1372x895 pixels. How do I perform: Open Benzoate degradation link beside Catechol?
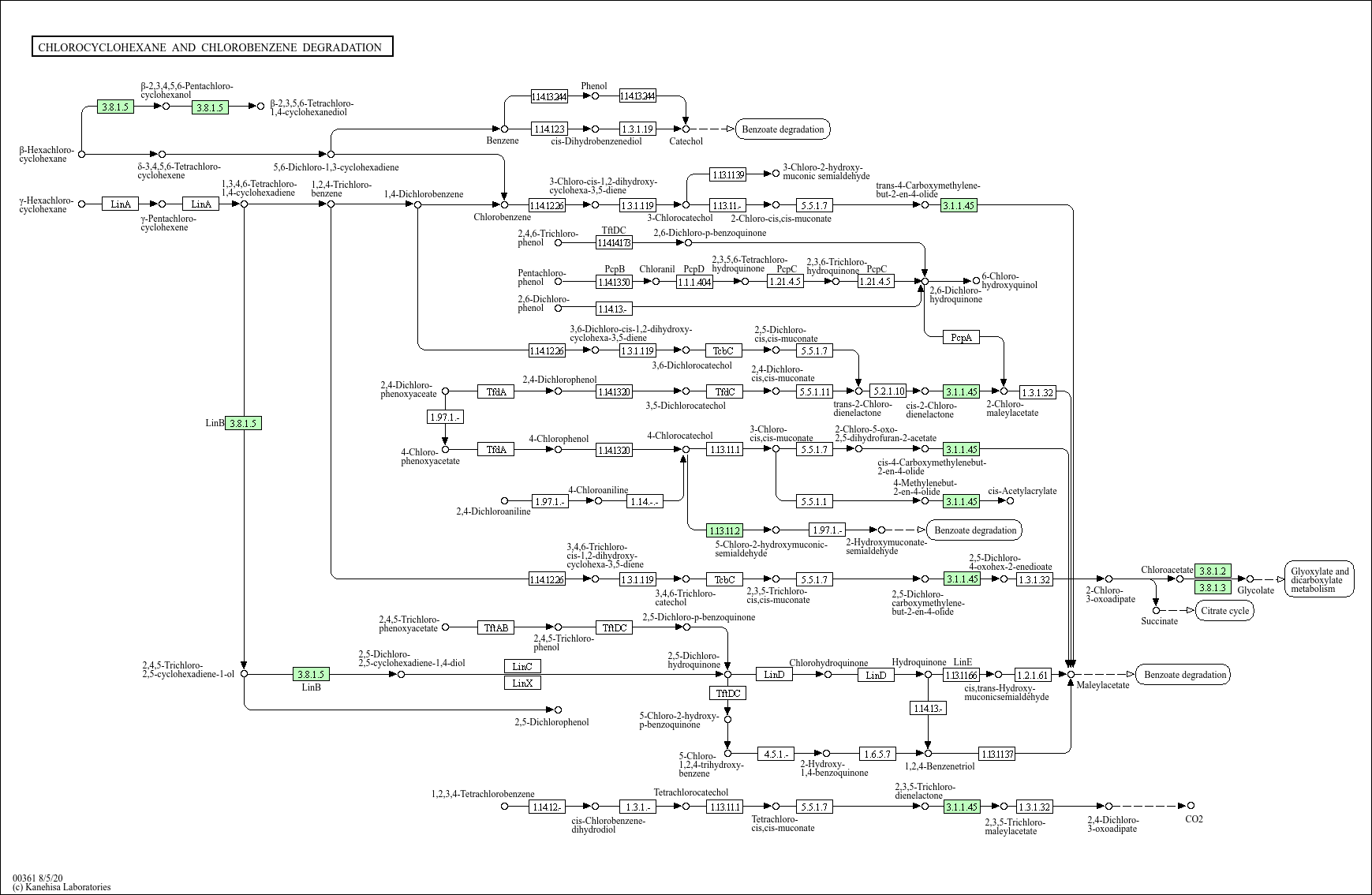click(782, 129)
